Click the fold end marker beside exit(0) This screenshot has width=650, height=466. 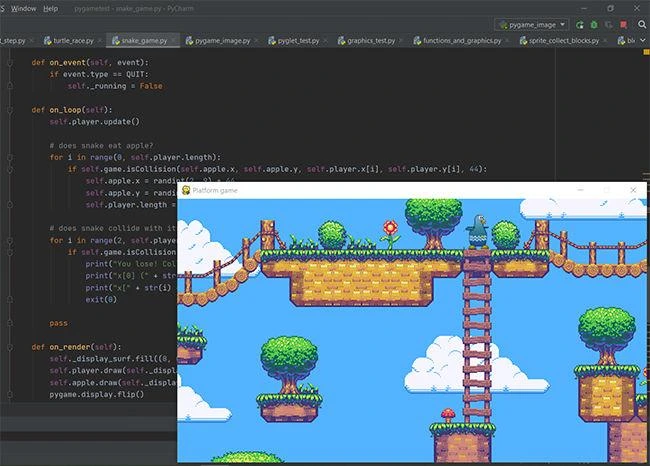tap(10, 299)
